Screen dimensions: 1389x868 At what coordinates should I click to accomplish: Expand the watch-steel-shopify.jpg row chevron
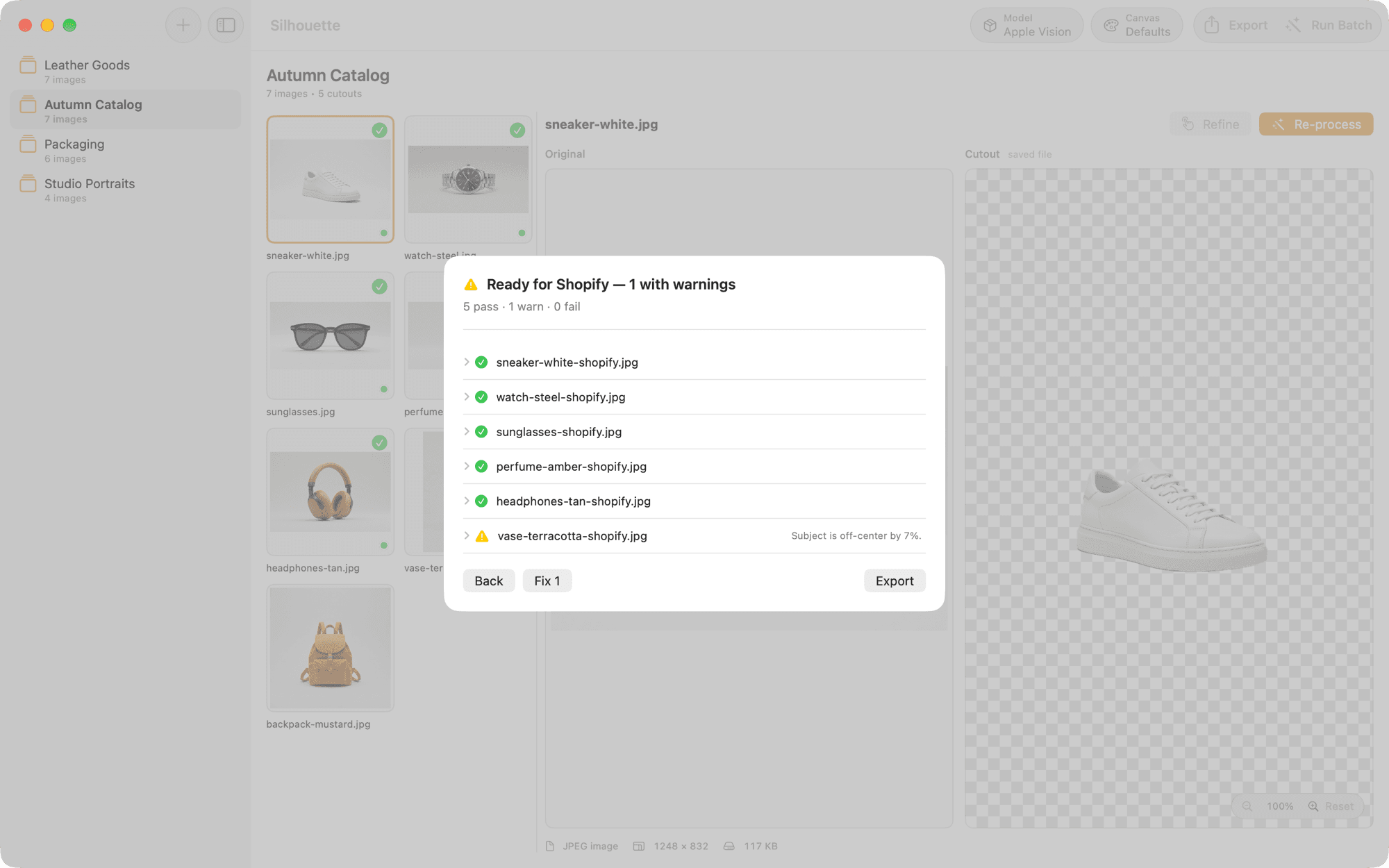(467, 397)
